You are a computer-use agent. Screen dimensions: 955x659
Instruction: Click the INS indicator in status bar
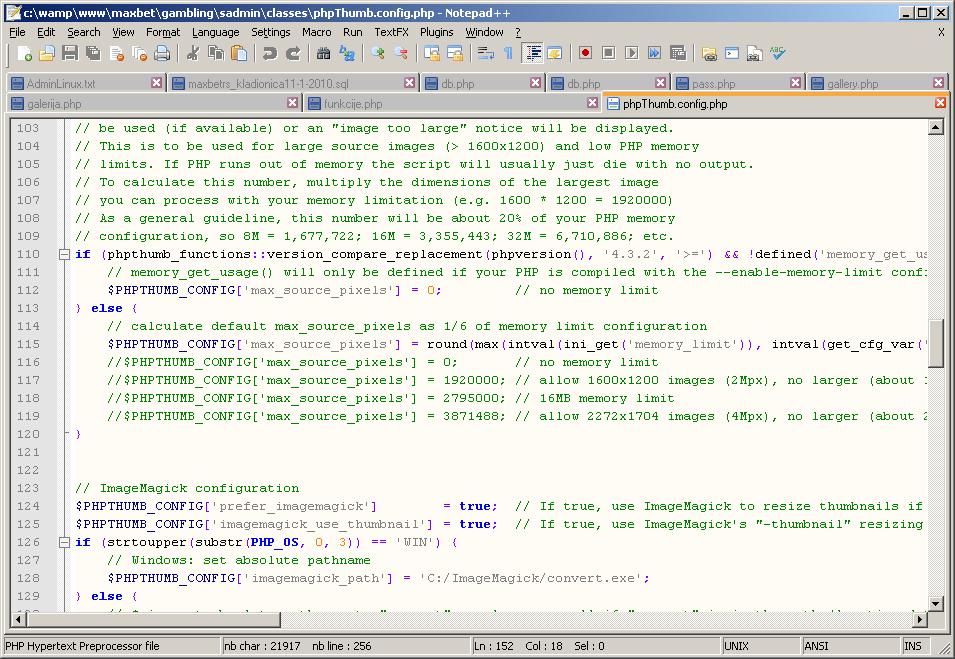(x=913, y=646)
